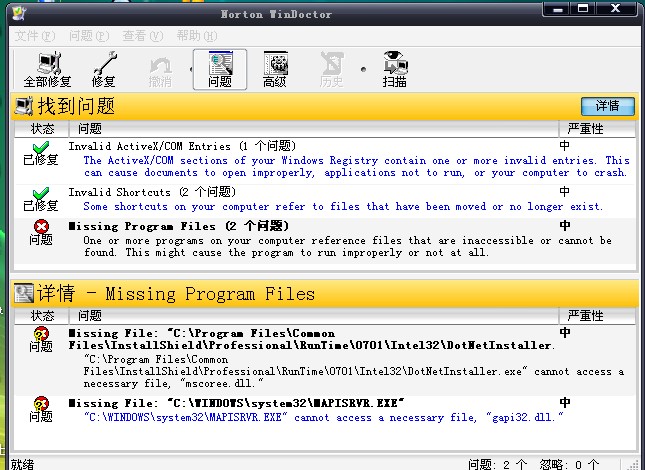Select the 问题 (Problems) view icon
645x470 pixels.
(220, 69)
